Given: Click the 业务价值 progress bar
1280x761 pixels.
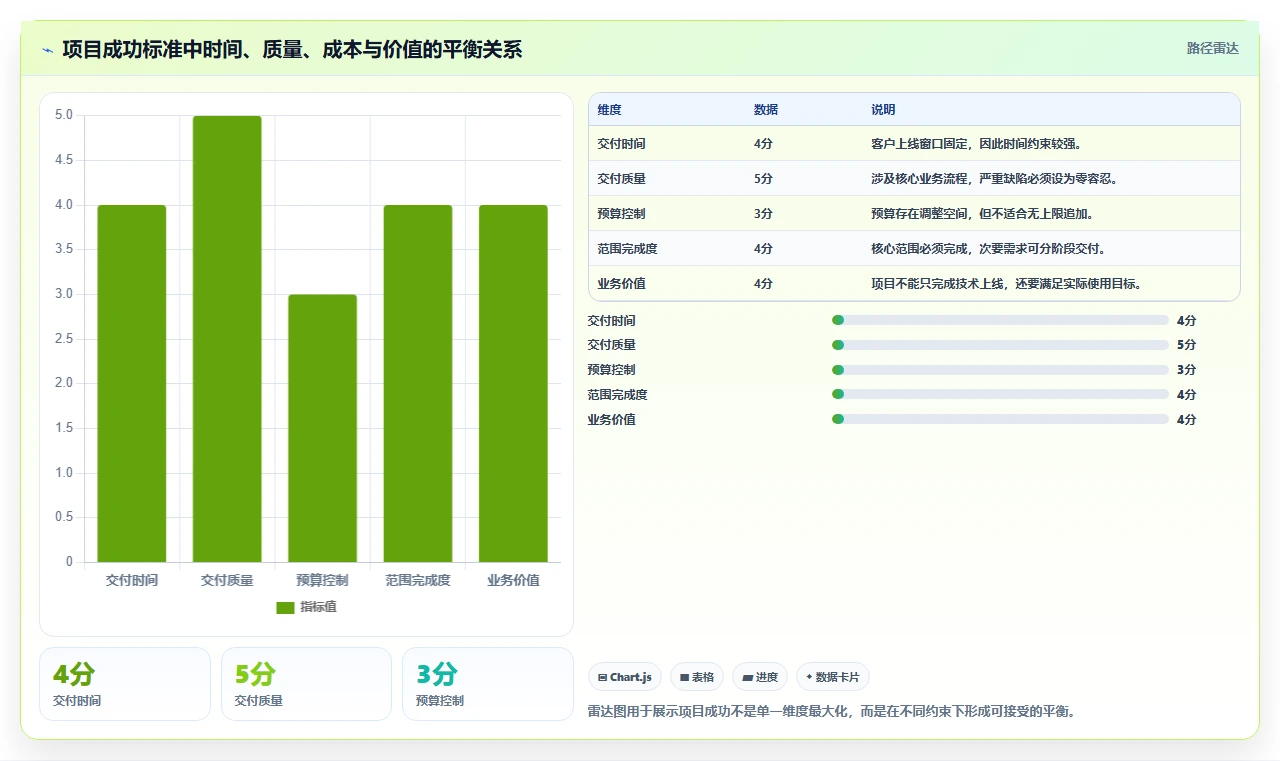Looking at the screenshot, I should 1000,420.
